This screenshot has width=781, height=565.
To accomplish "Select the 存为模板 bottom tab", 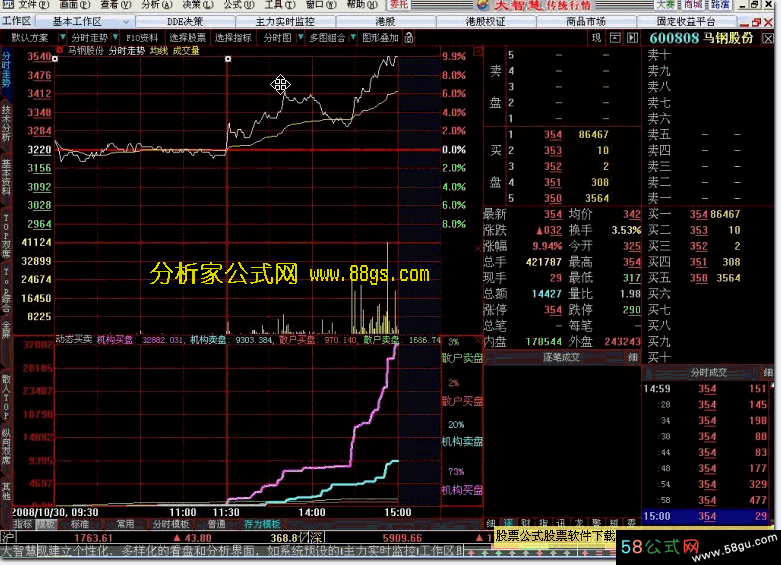I will pos(262,524).
